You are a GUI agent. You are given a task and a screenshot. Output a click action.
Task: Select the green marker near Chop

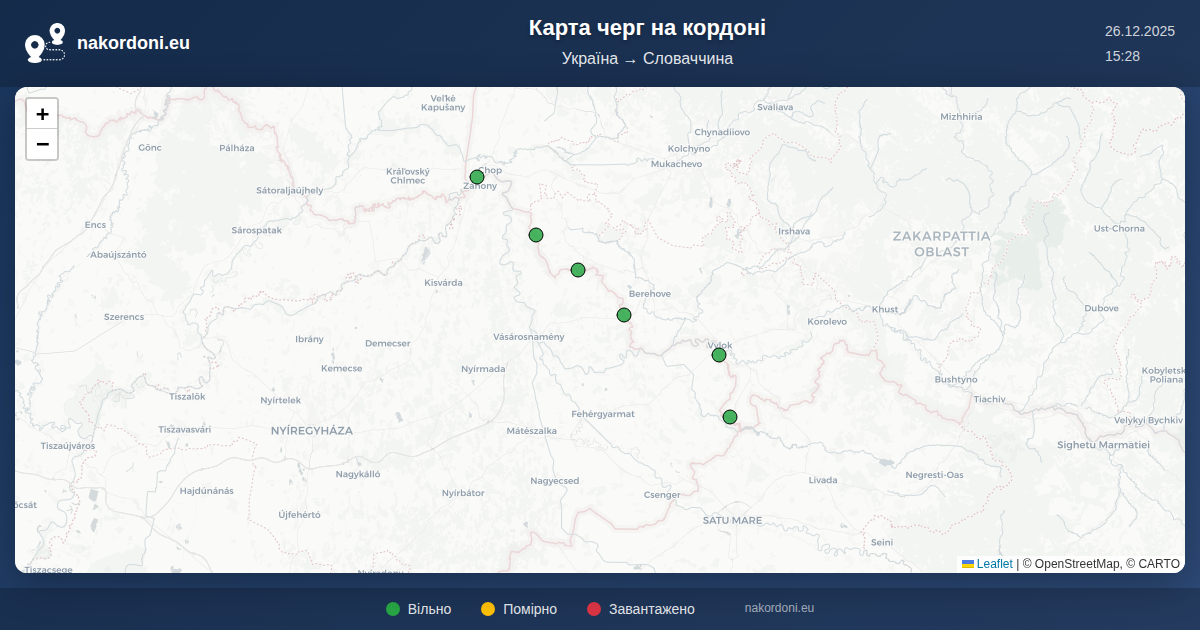click(x=477, y=177)
